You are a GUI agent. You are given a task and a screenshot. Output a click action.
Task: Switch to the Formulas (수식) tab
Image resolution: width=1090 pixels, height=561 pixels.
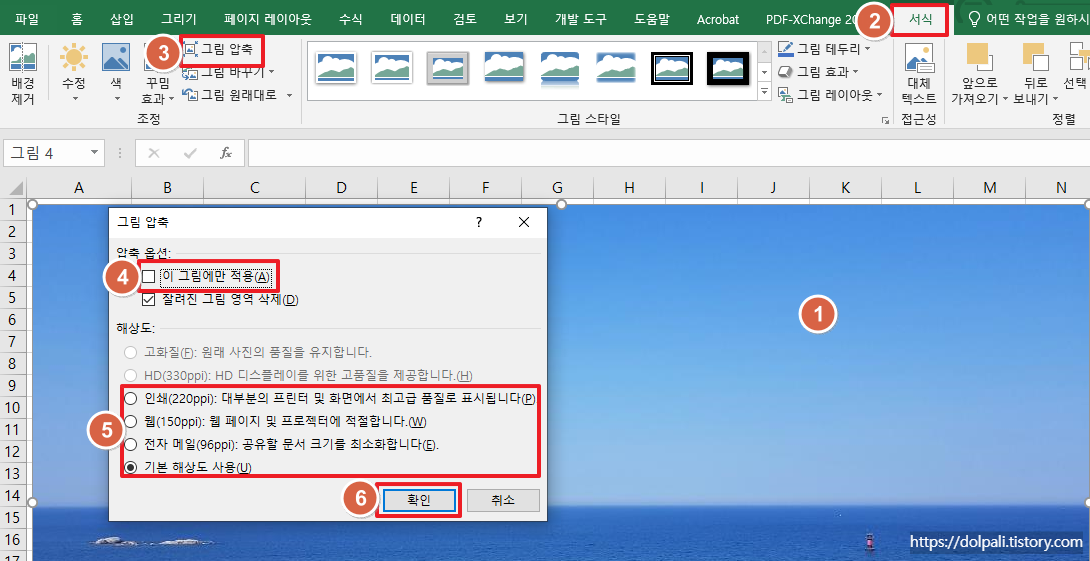tap(350, 19)
